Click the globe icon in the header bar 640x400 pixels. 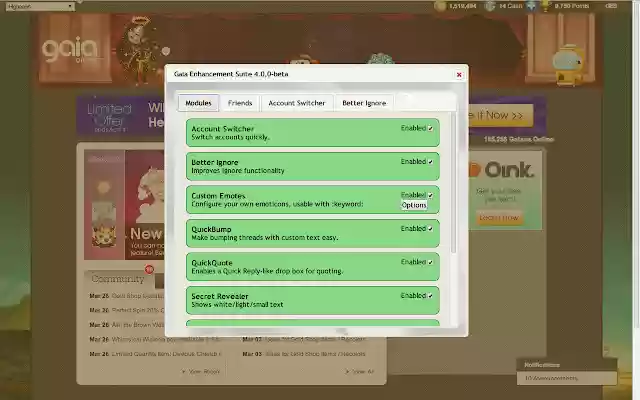(531, 6)
